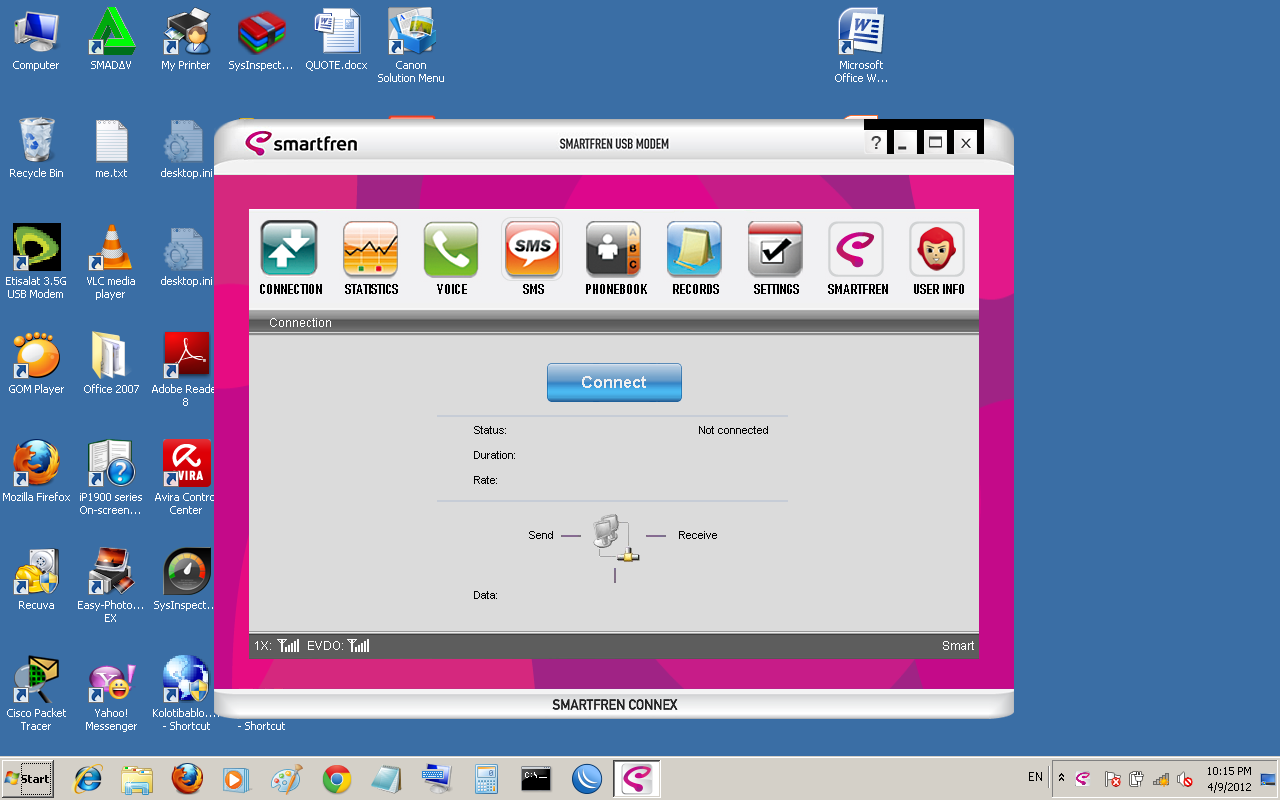The width and height of the screenshot is (1280, 800).
Task: Select the Mozilla Firefox desktop shortcut
Action: coord(36,472)
